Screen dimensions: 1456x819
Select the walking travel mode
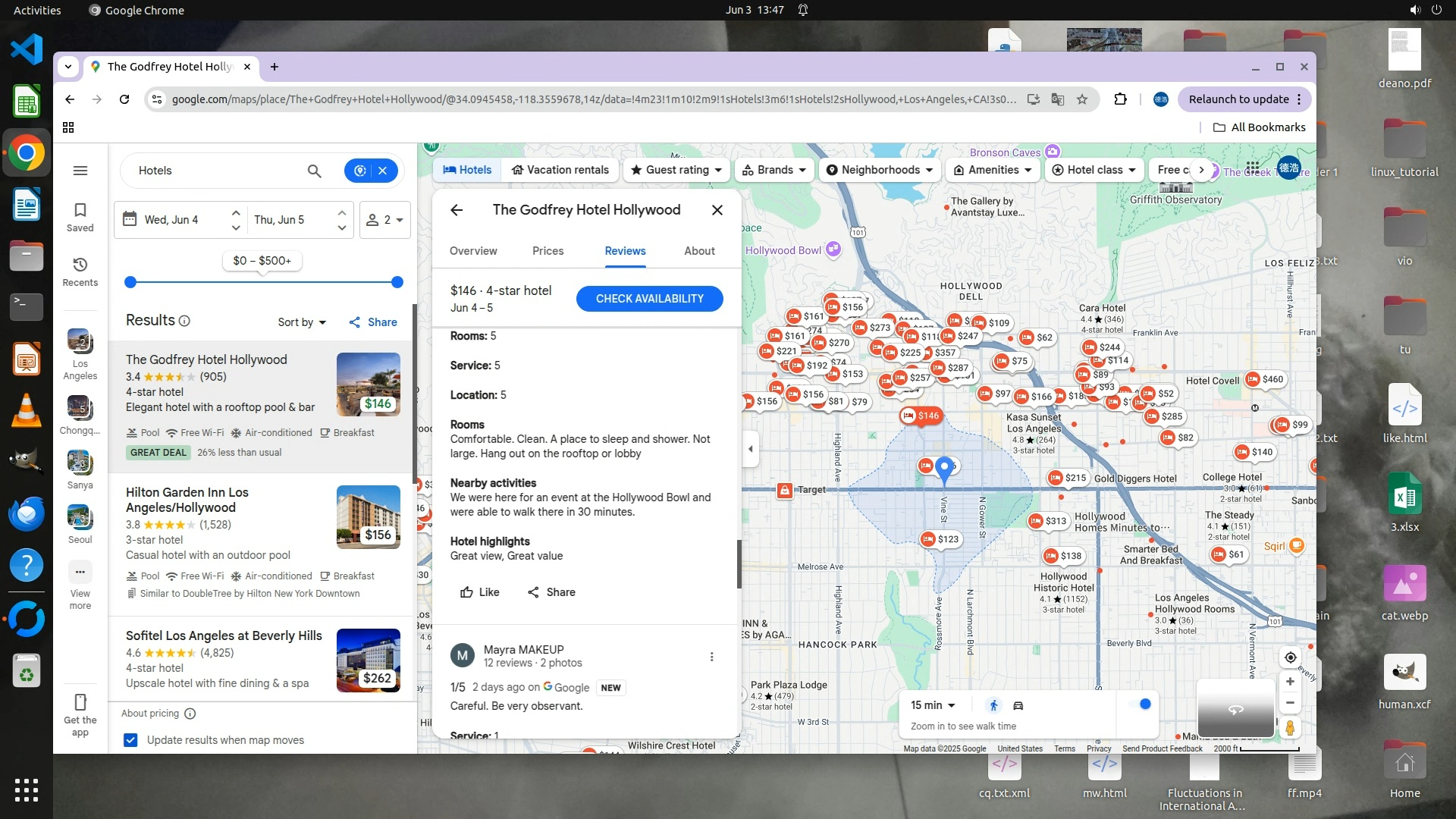[x=993, y=705]
